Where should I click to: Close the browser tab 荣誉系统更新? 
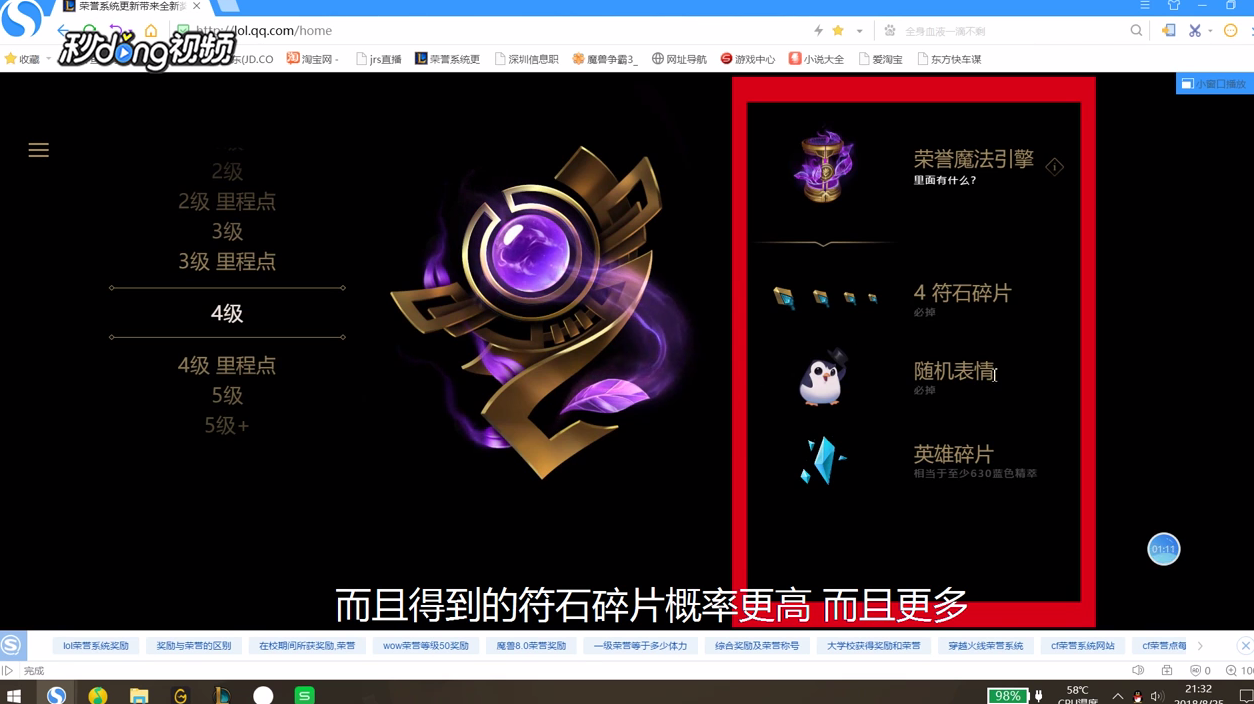[x=197, y=6]
